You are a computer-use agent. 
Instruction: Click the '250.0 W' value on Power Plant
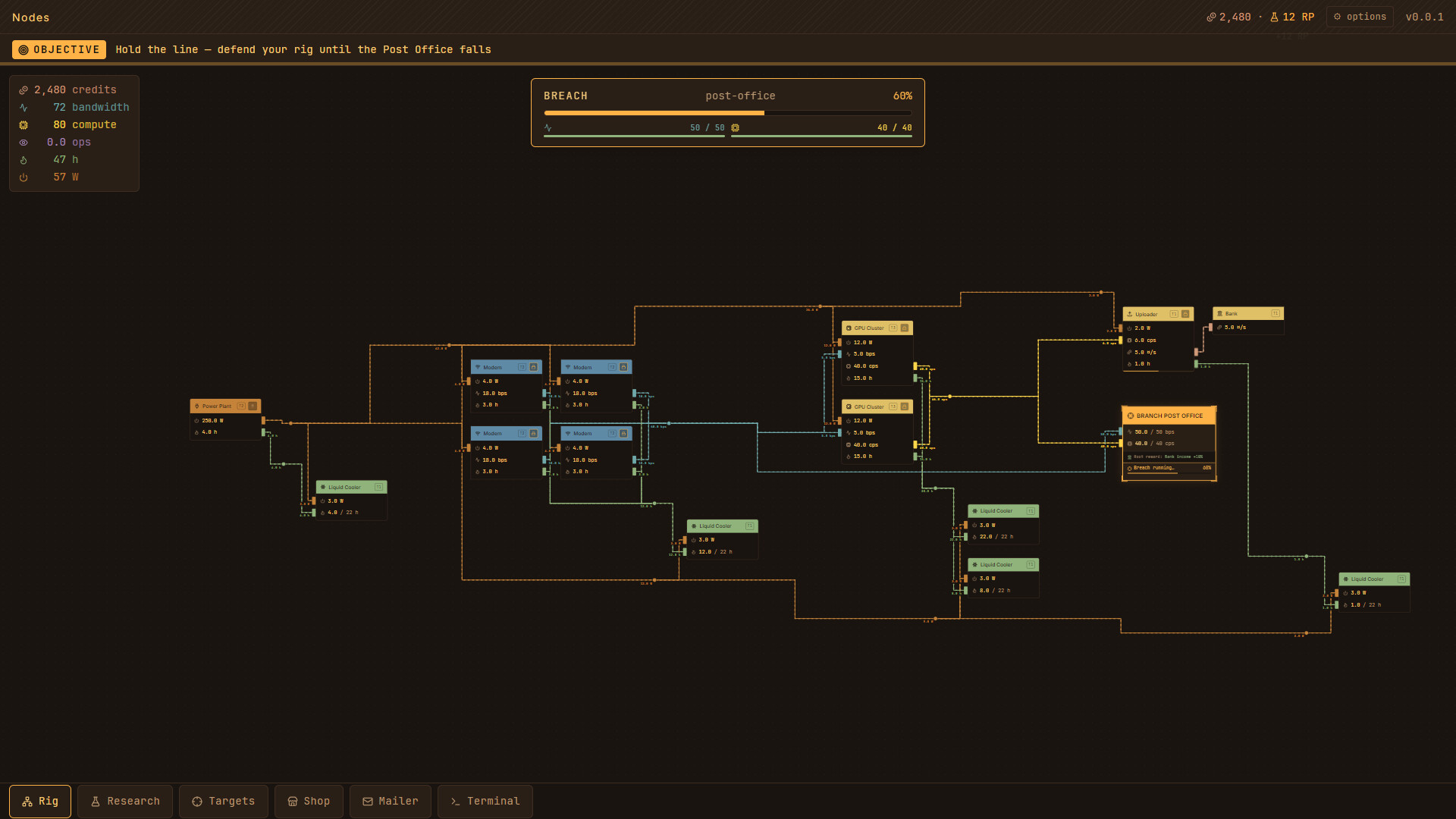pos(212,421)
